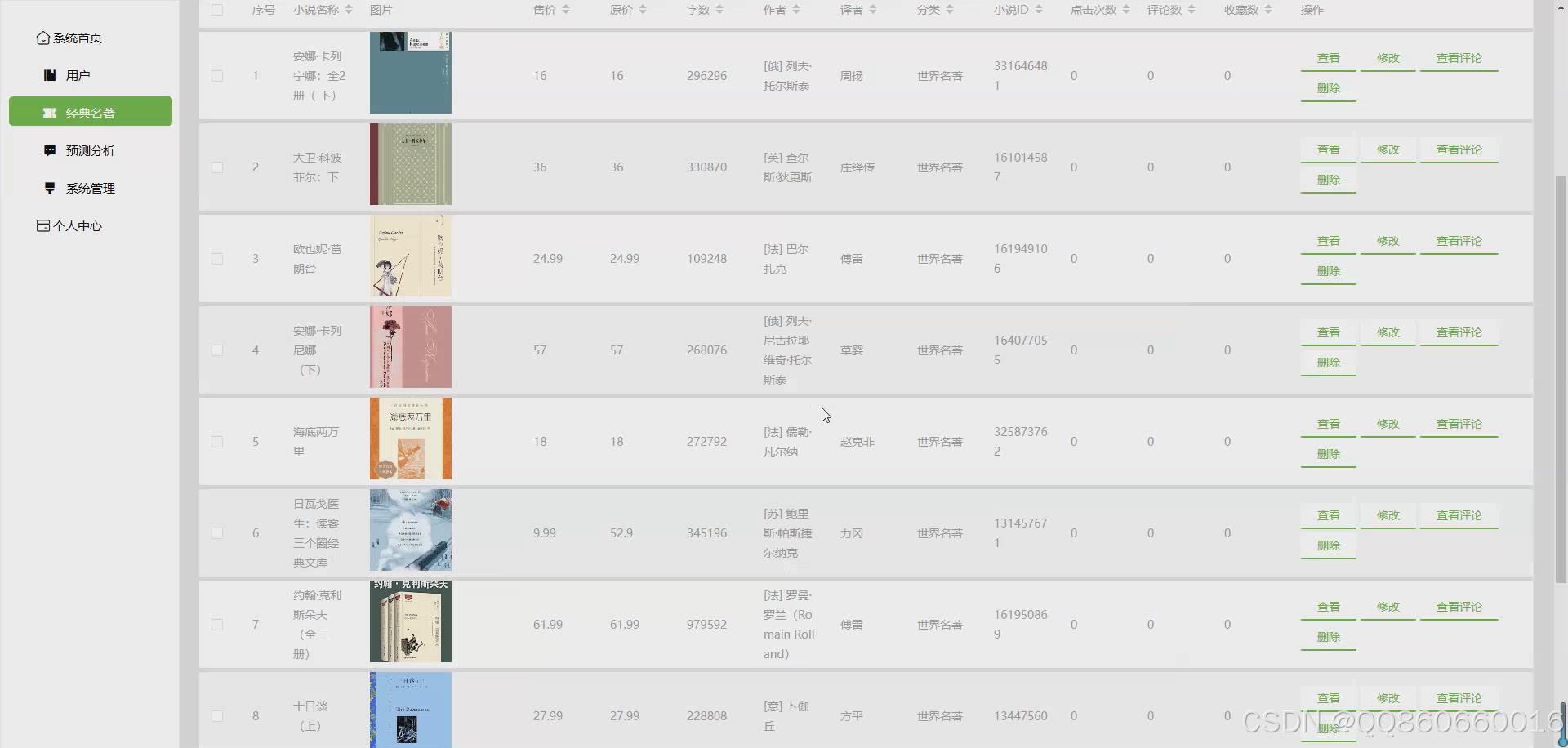Sort by 字数 using its sort arrows
This screenshot has height=748, width=1568.
[719, 10]
